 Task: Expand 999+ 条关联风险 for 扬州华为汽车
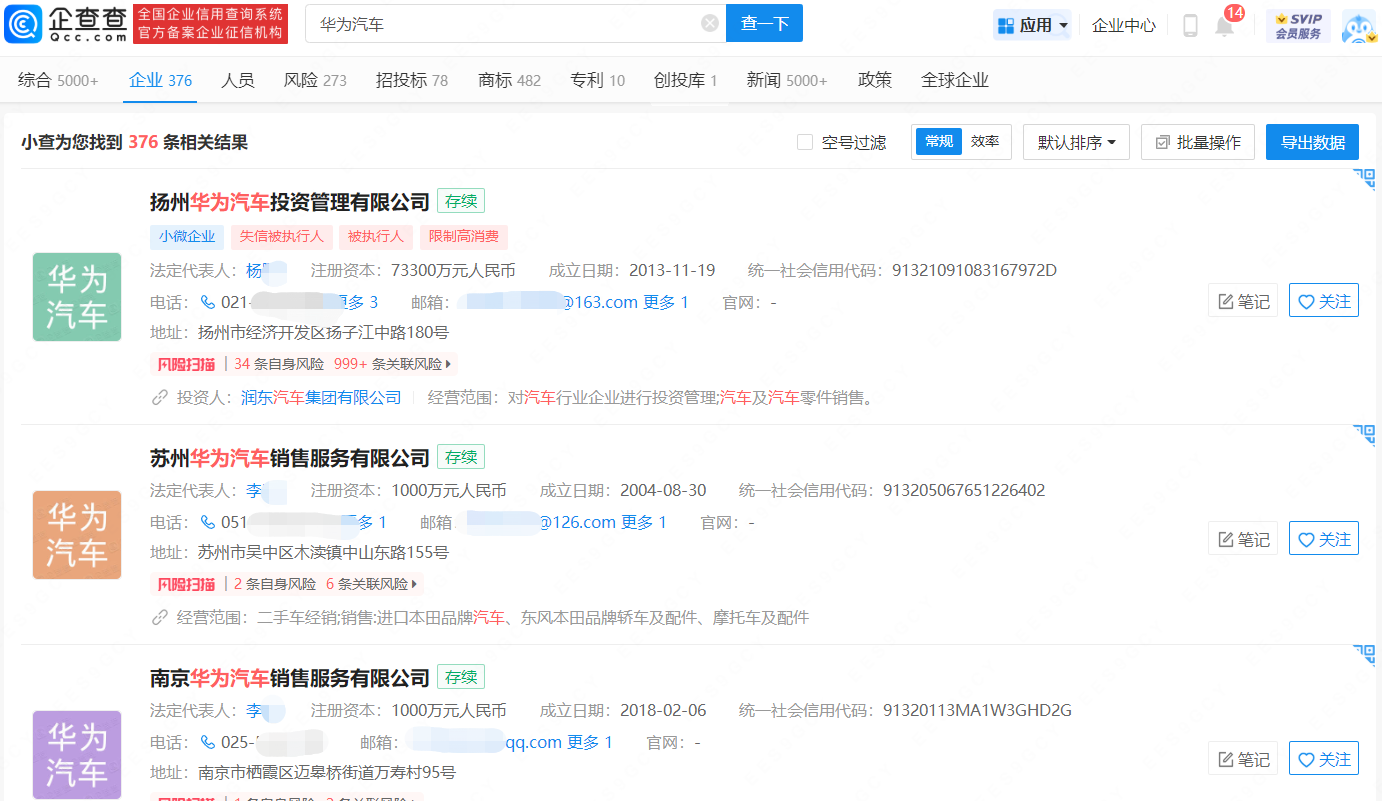point(393,364)
